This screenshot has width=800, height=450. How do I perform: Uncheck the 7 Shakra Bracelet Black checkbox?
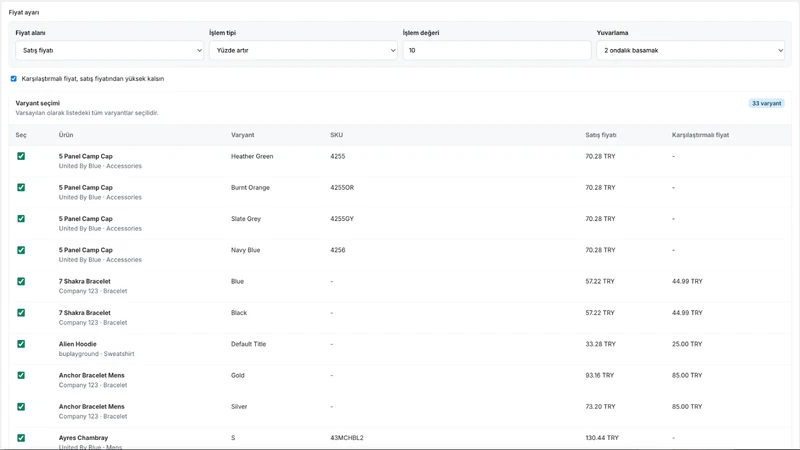[x=21, y=312]
